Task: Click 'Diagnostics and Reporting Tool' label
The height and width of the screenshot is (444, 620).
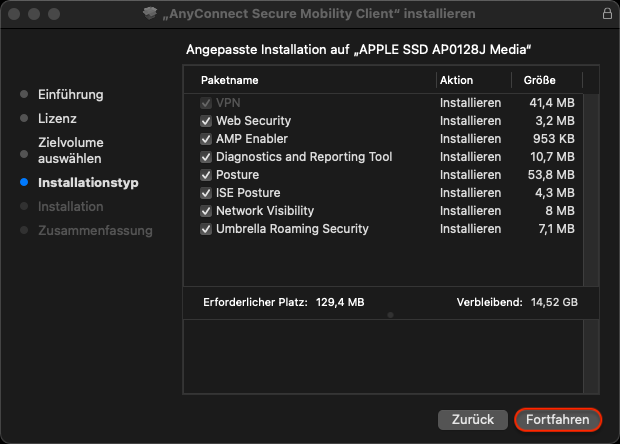Action: [304, 157]
